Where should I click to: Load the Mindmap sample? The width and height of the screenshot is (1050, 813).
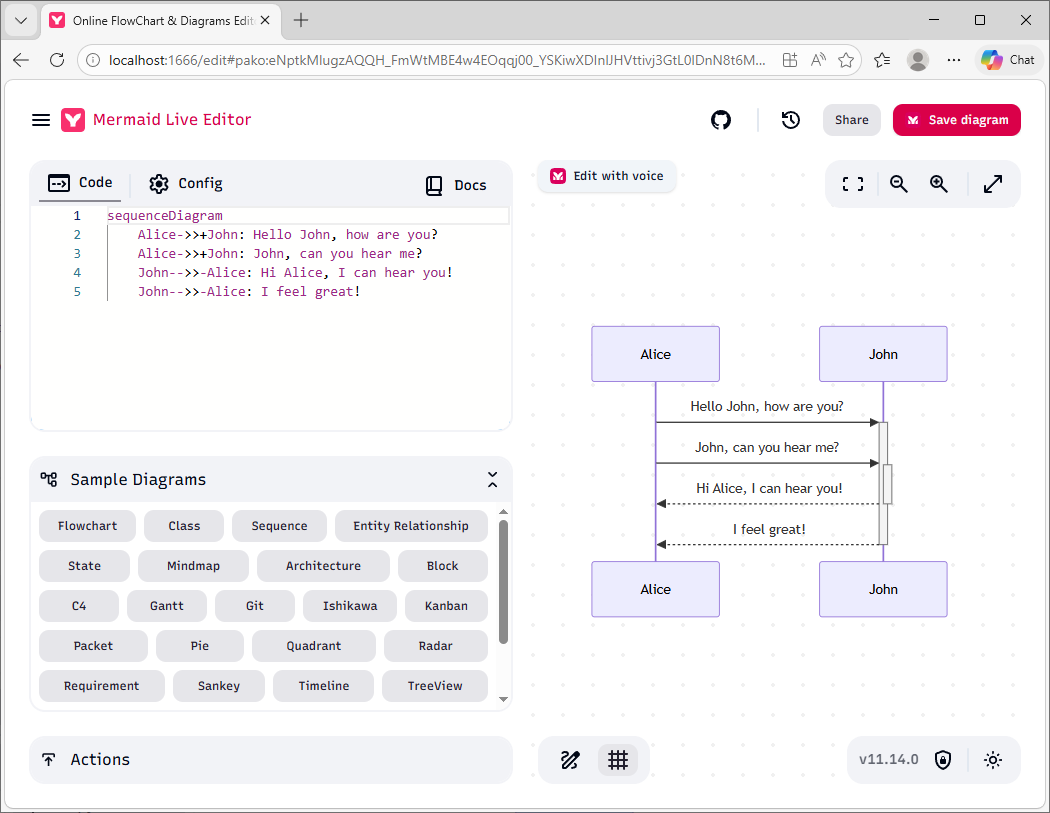click(x=193, y=566)
